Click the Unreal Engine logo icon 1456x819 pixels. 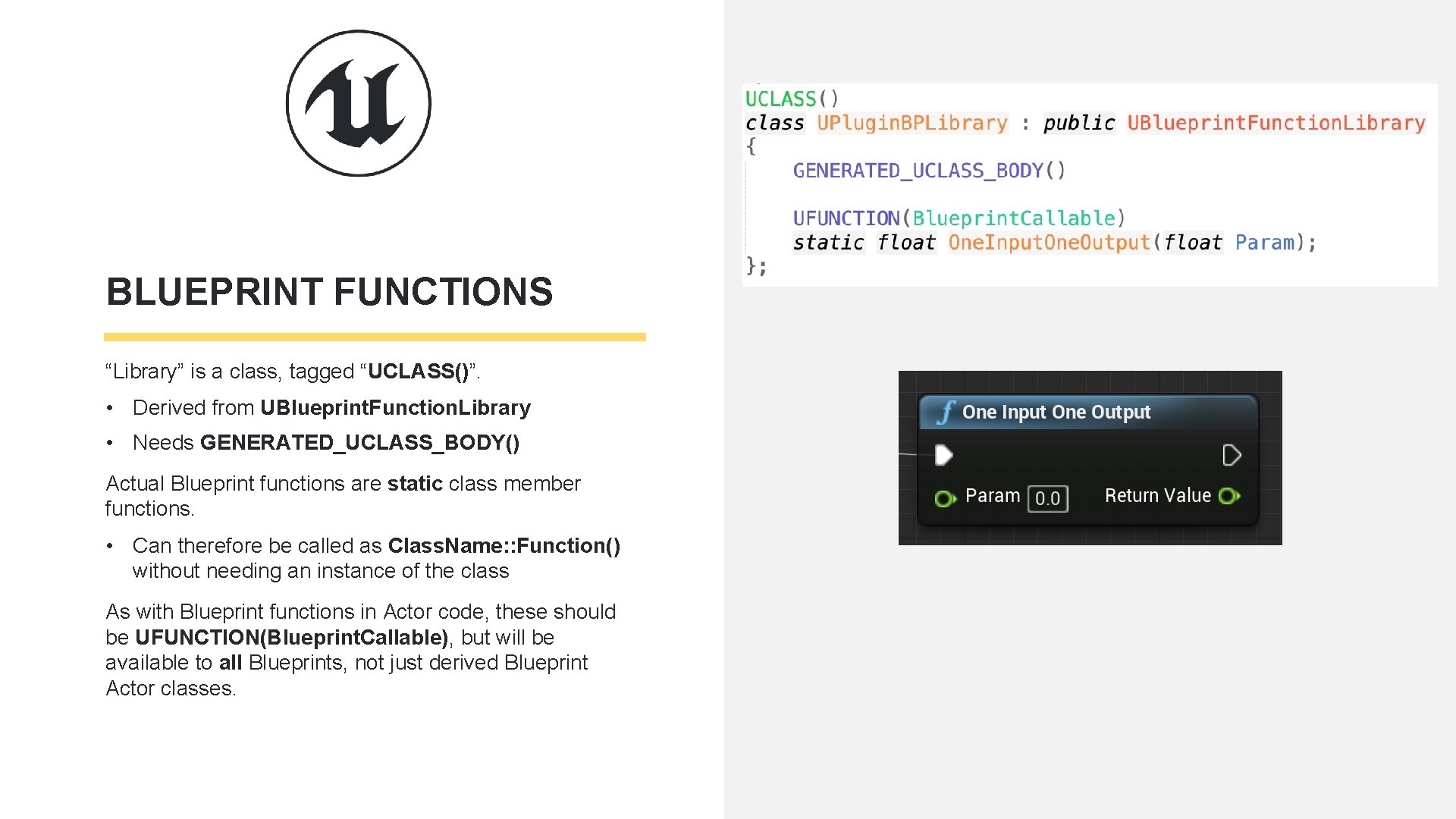point(358,103)
